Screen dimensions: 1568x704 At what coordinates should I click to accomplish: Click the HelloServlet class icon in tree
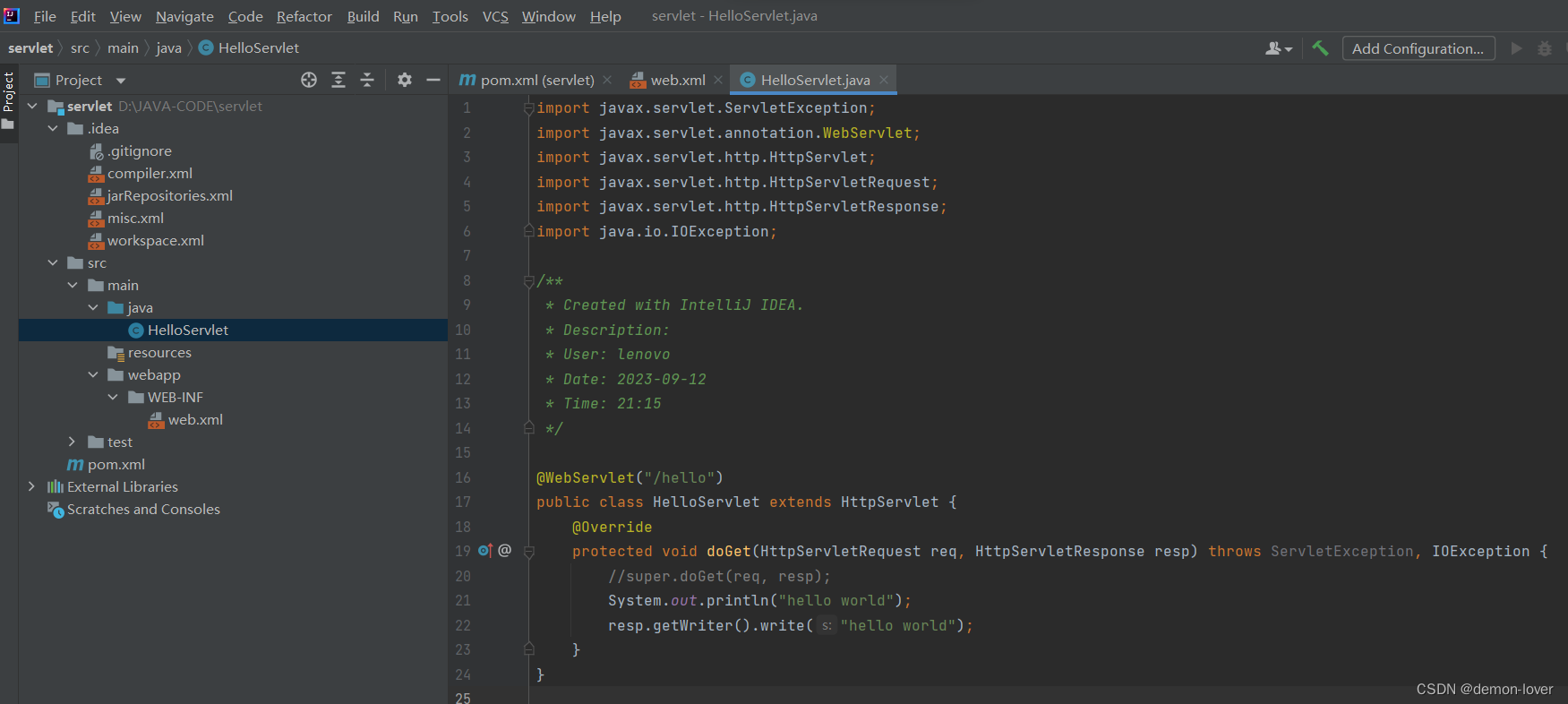[x=136, y=331]
